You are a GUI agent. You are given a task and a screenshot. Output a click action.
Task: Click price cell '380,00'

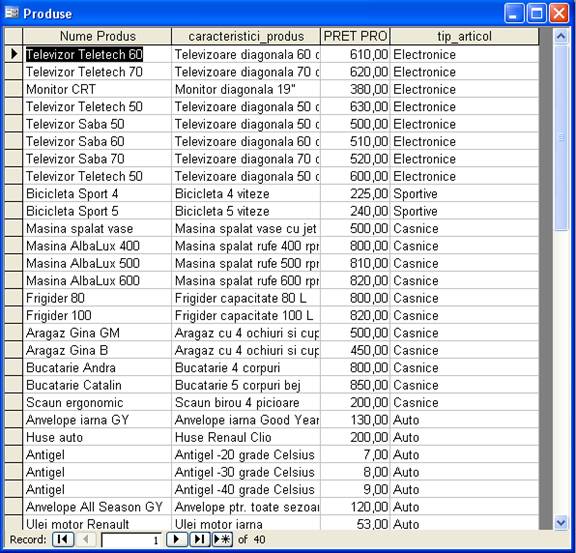click(355, 89)
